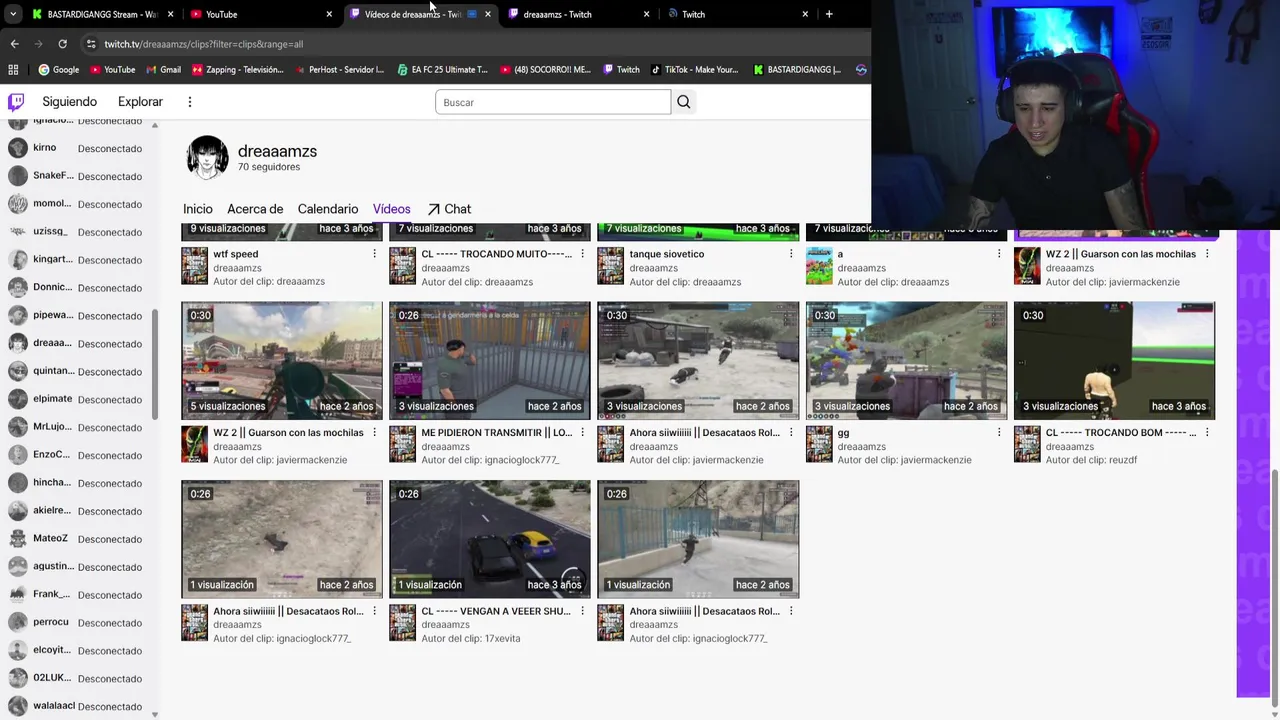
Task: Click the dreaaamzs channel avatar
Action: [207, 158]
